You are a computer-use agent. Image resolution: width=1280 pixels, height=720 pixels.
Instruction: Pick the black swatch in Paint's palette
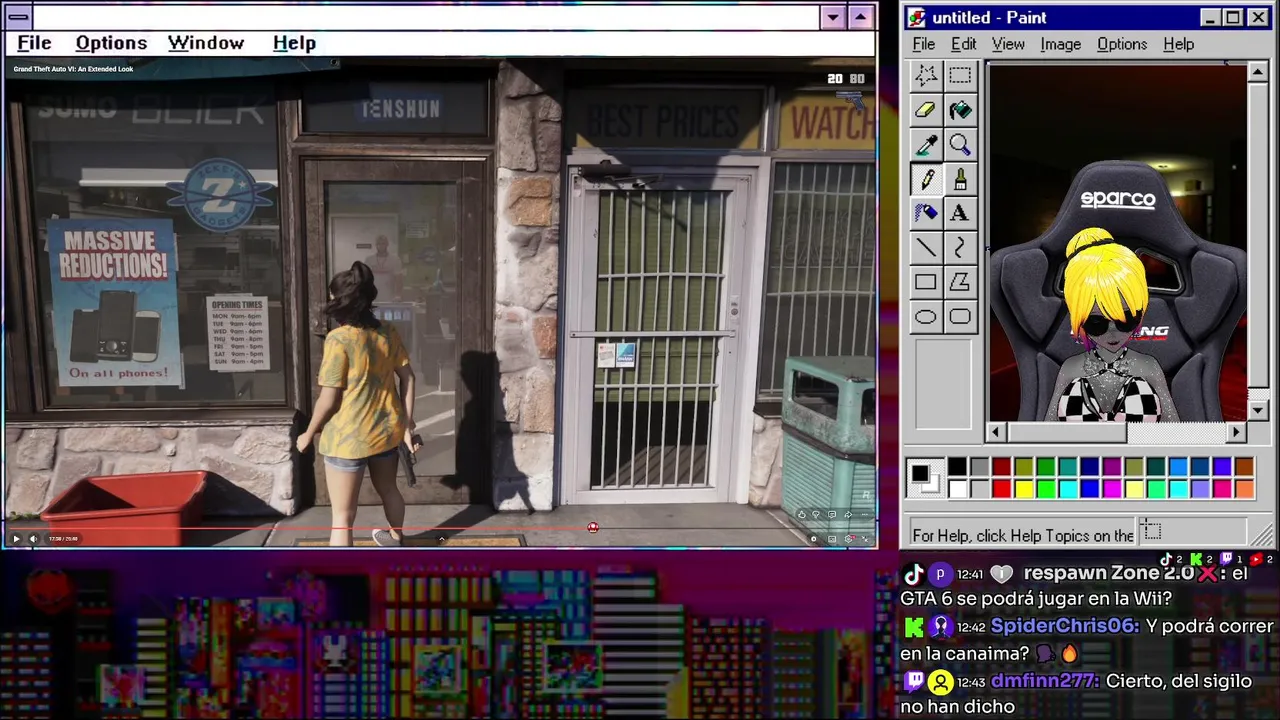(x=957, y=467)
